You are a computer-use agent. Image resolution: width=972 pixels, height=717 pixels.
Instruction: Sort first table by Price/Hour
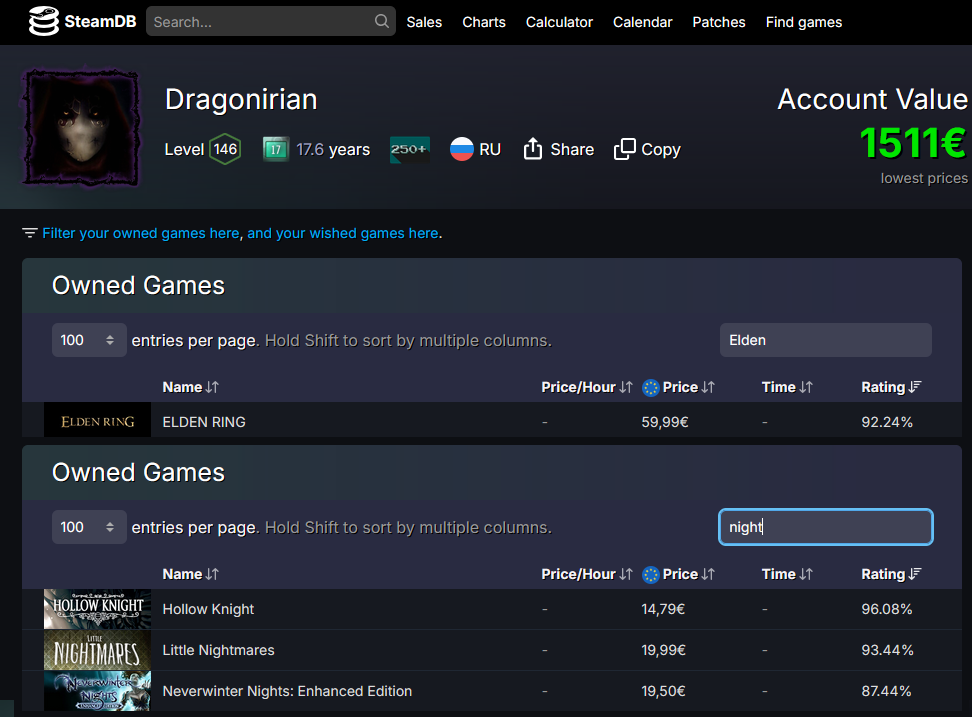coord(586,387)
